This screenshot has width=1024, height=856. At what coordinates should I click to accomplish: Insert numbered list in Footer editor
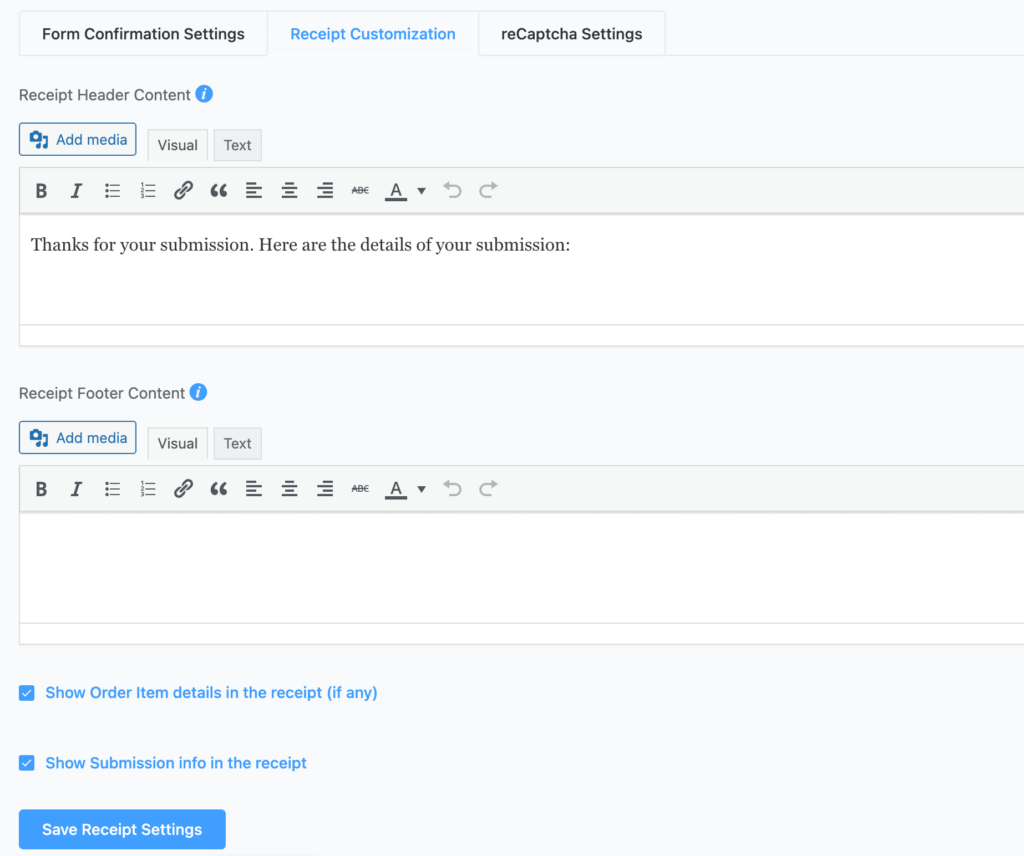(x=148, y=489)
